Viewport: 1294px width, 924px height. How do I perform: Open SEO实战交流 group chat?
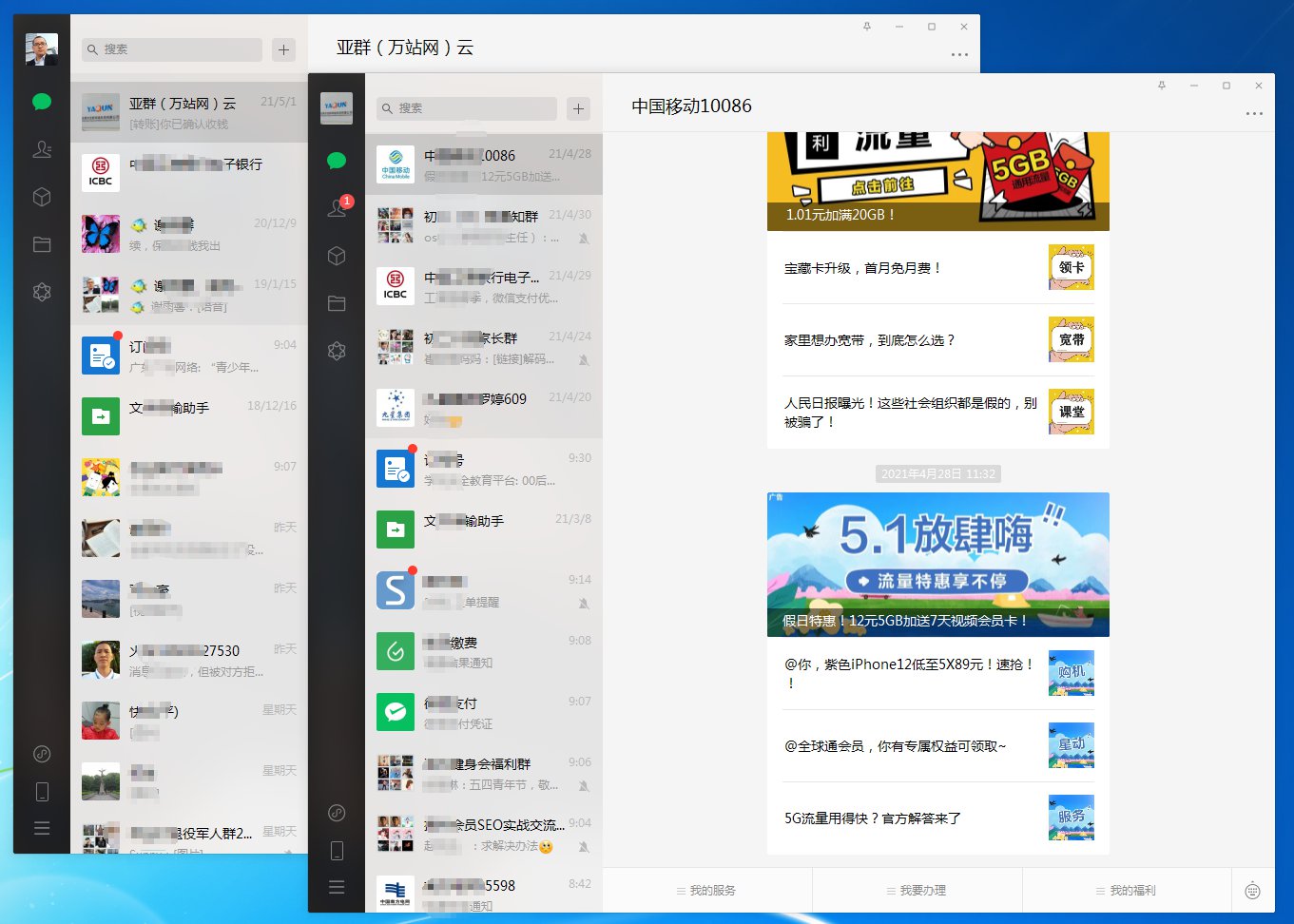pos(484,835)
